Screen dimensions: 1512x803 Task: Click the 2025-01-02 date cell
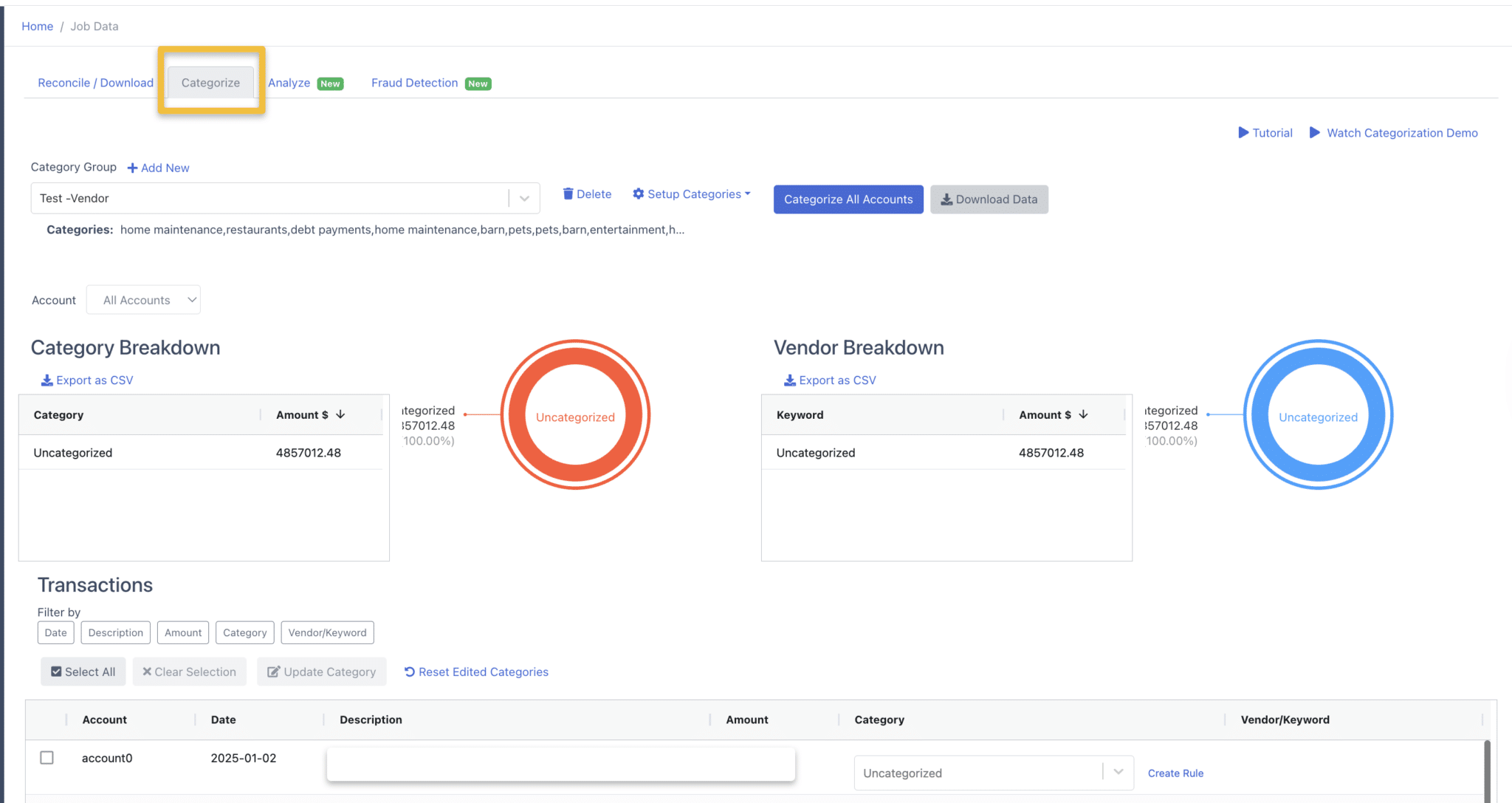click(244, 758)
